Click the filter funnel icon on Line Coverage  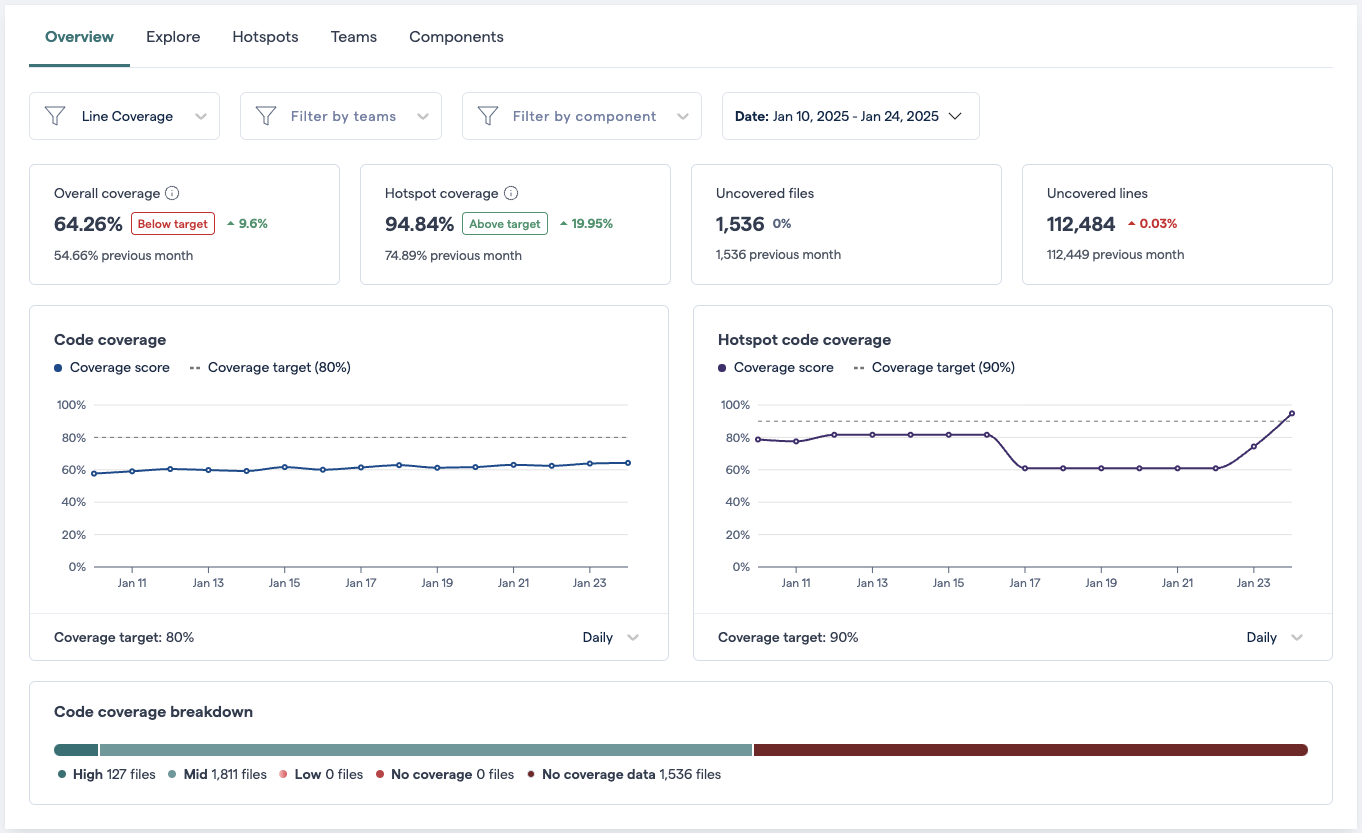coord(55,116)
